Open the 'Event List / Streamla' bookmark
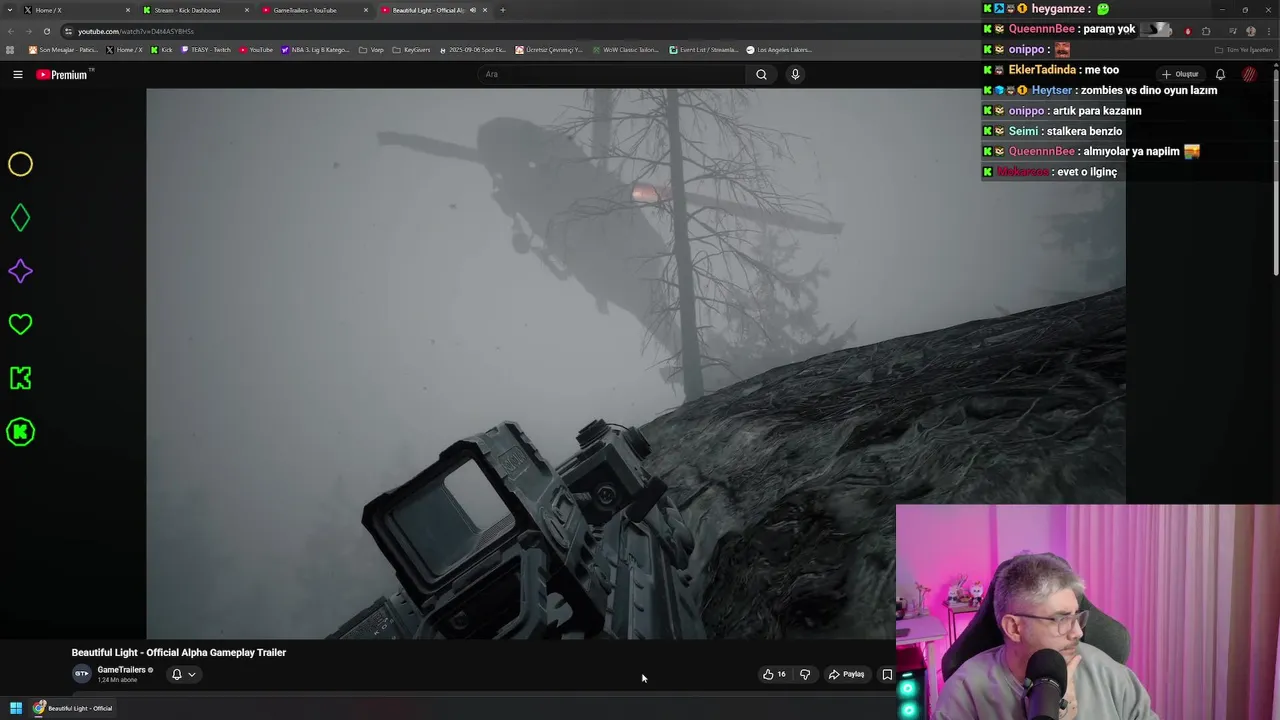Viewport: 1280px width, 720px height. [703, 49]
